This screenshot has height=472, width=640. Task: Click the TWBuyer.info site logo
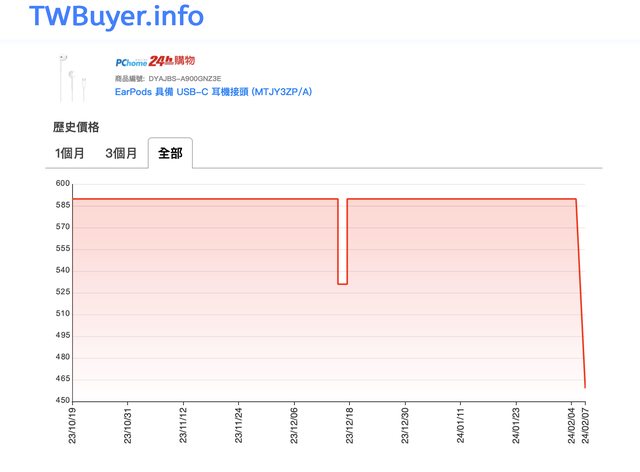pyautogui.click(x=116, y=16)
